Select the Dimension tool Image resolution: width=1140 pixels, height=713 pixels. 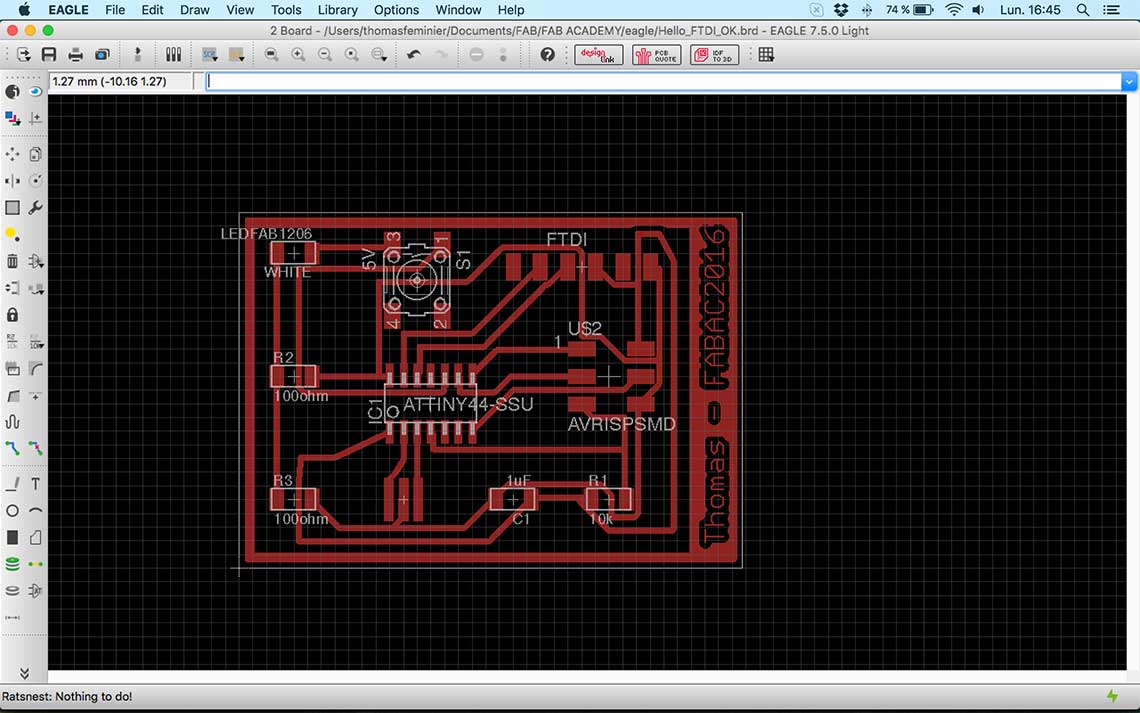coord(12,617)
